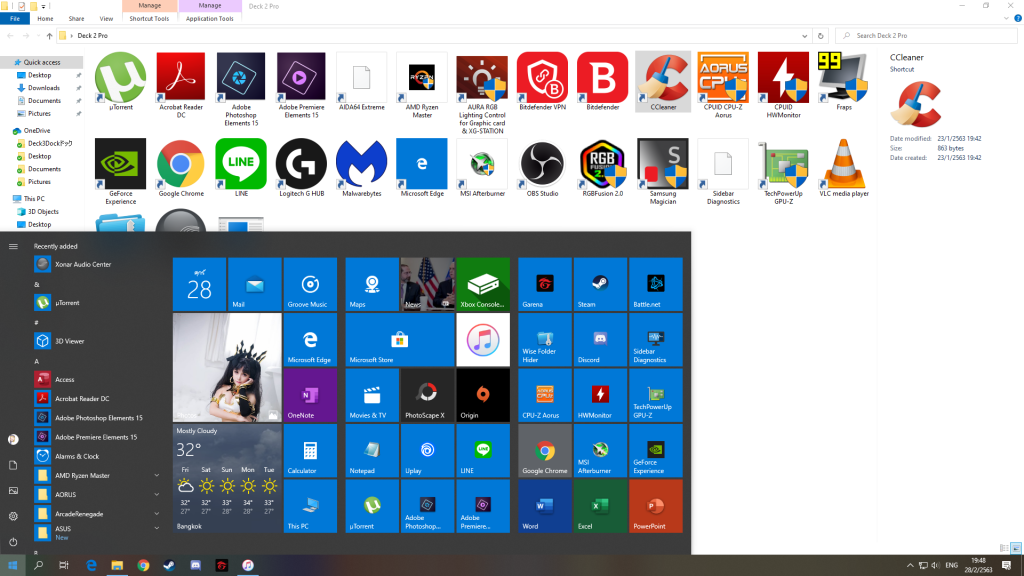The image size is (1024, 576).
Task: Launch the Steam tile in Start menu
Action: click(x=600, y=284)
